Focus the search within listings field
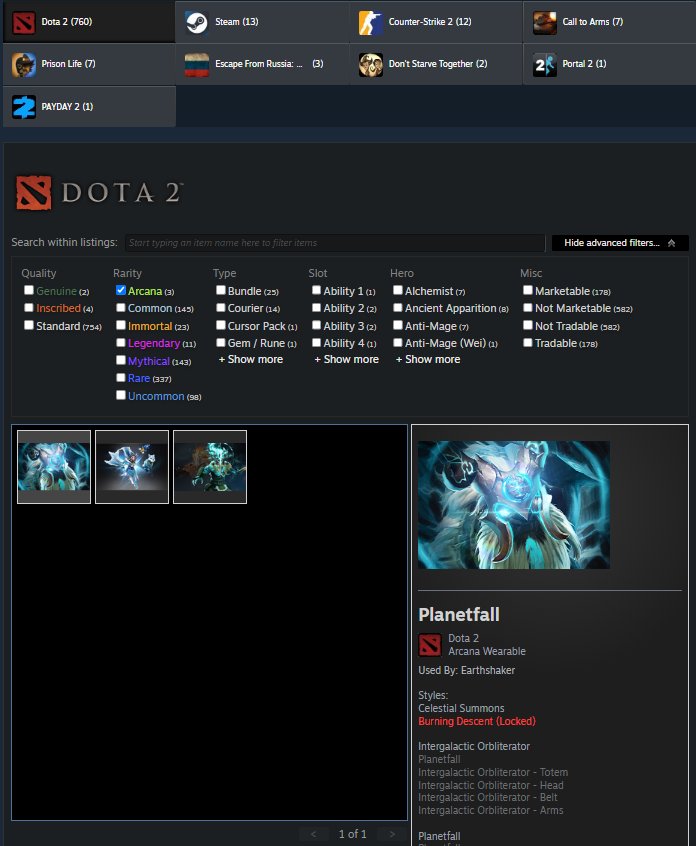The width and height of the screenshot is (696, 846). (335, 243)
